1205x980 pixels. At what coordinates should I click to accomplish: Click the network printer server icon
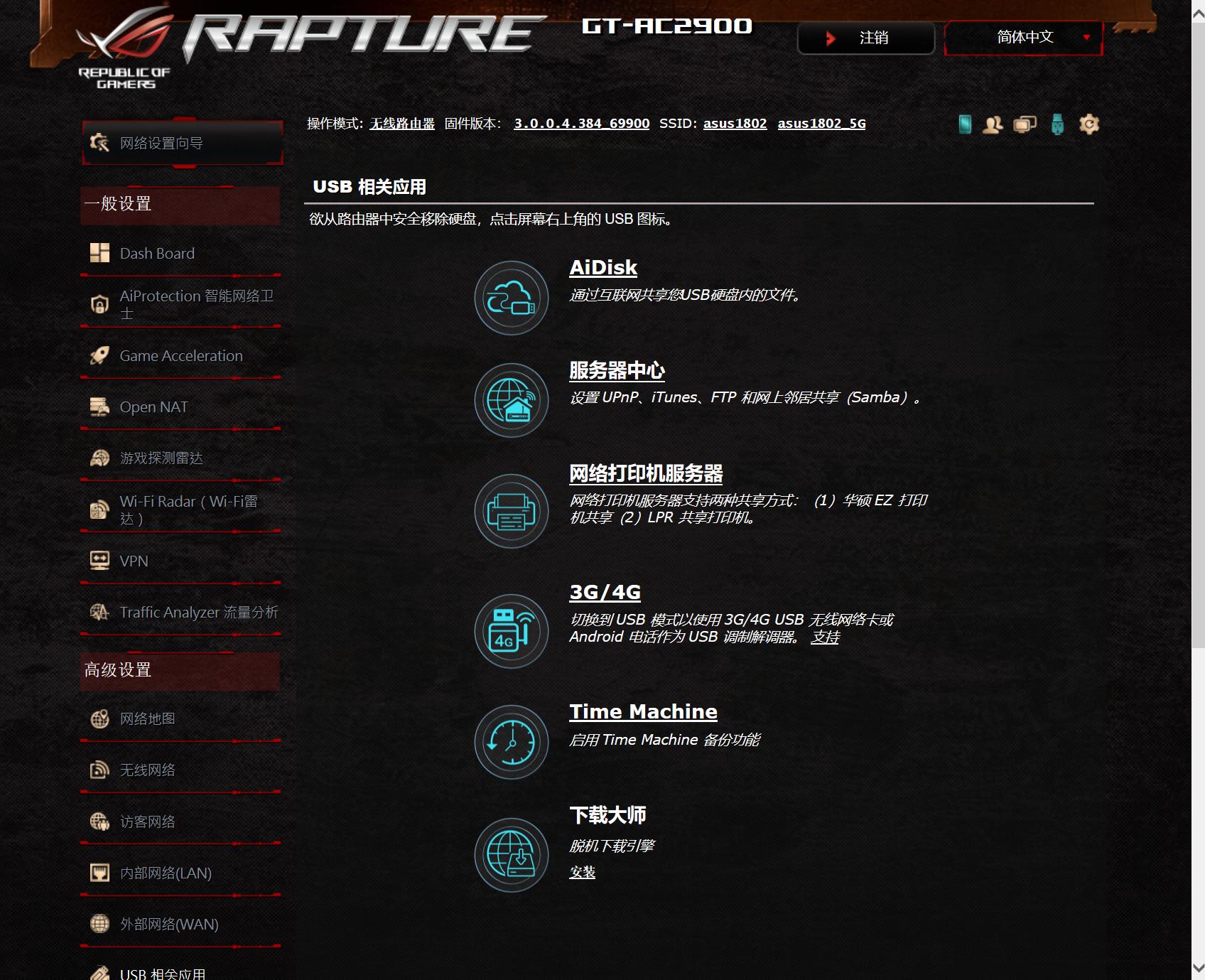[x=512, y=511]
